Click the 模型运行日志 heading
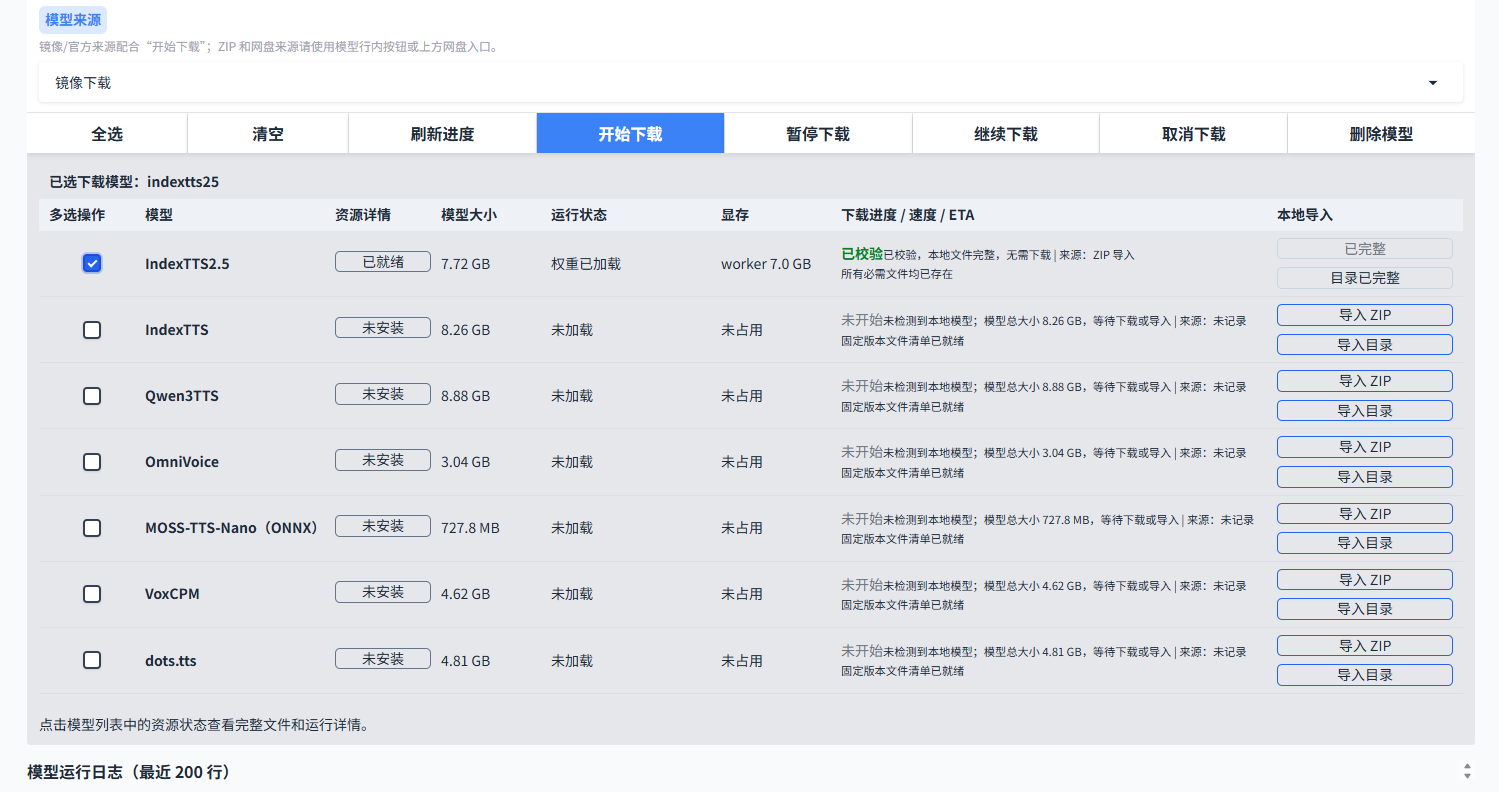Viewport: 1499px width, 792px height. pyautogui.click(x=129, y=772)
